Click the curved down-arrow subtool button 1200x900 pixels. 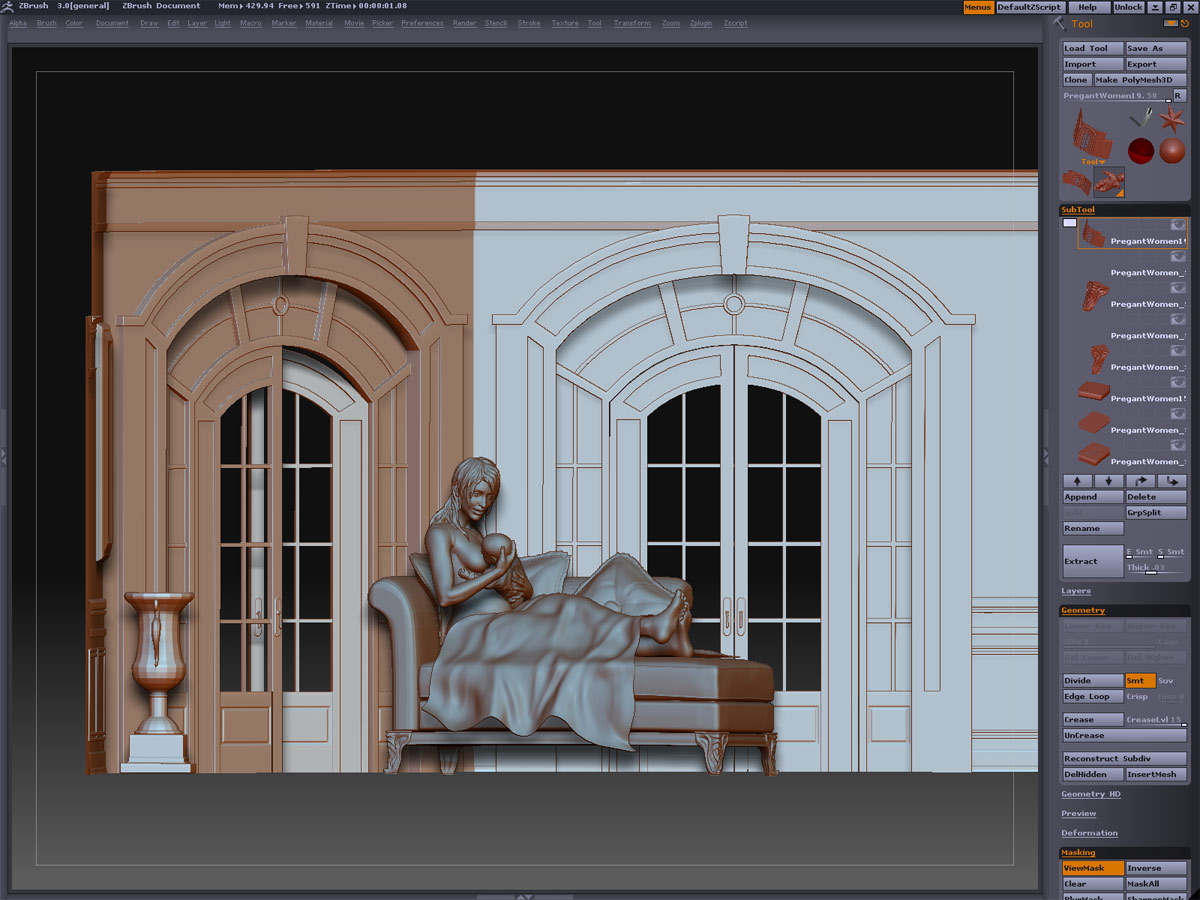coord(1172,481)
